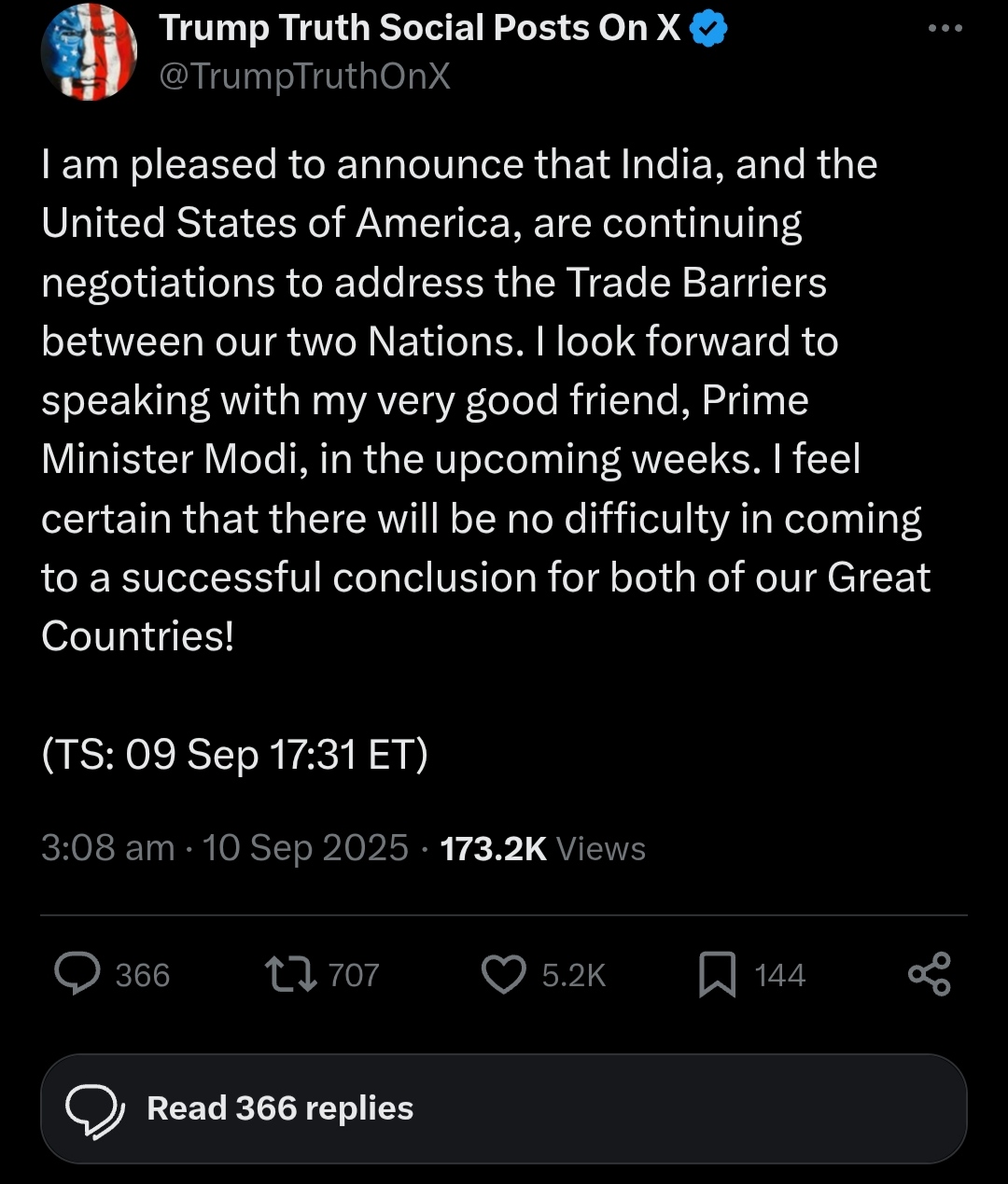
Task: Click the chat bubbles icon beside Read replies
Action: (x=94, y=1110)
